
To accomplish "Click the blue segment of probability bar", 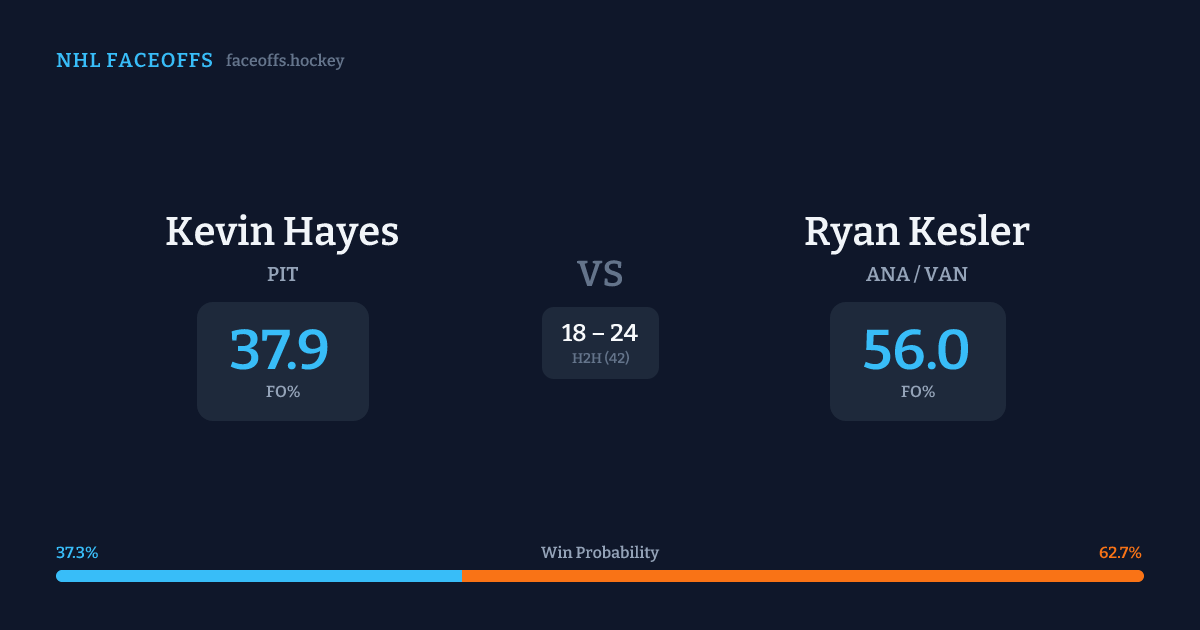I will (x=258, y=576).
